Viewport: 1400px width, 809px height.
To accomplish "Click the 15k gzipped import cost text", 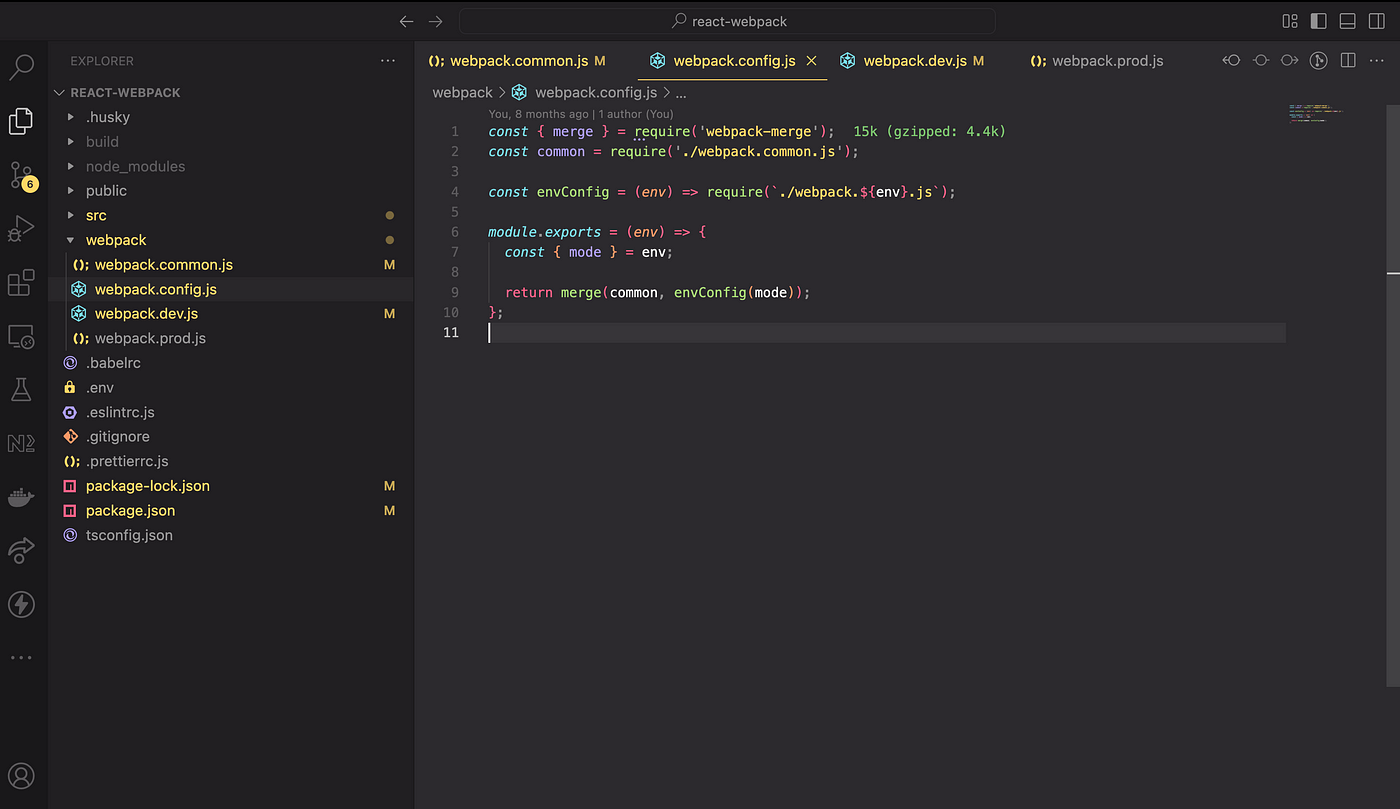I will point(929,131).
